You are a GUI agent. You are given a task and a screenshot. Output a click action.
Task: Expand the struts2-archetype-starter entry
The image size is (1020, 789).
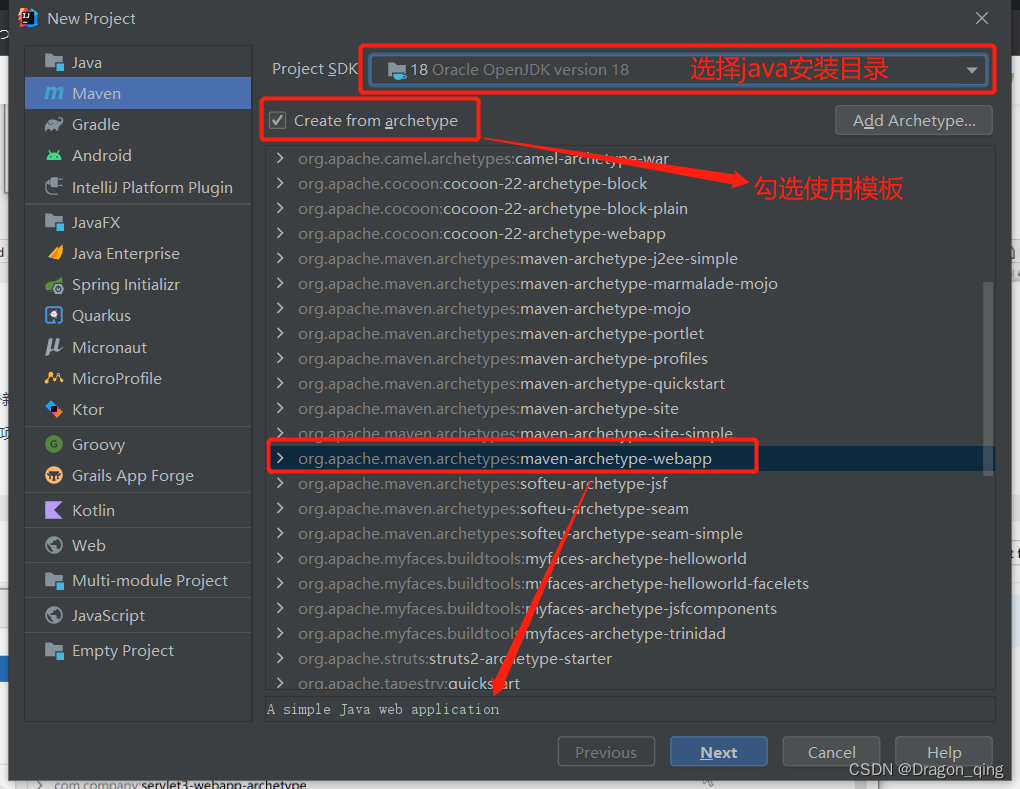[280, 659]
